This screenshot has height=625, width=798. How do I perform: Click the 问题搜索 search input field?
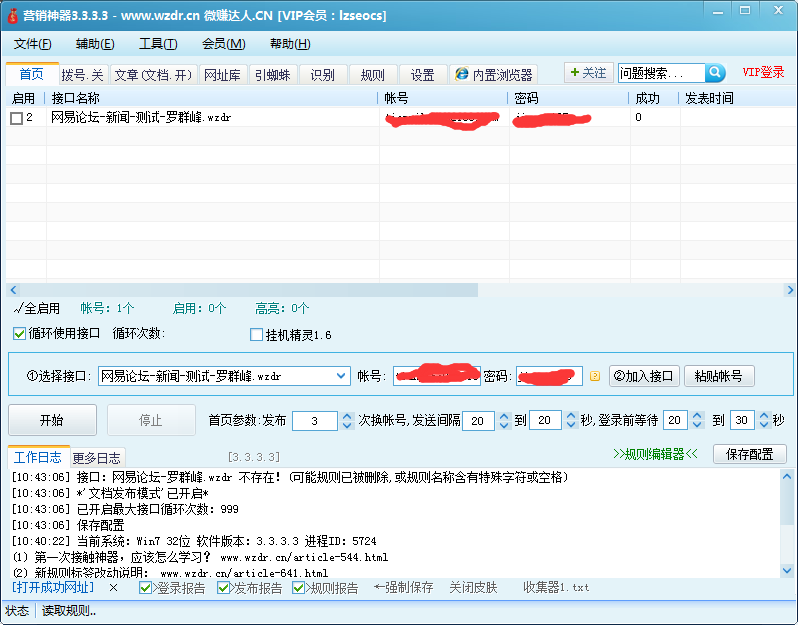(x=662, y=73)
